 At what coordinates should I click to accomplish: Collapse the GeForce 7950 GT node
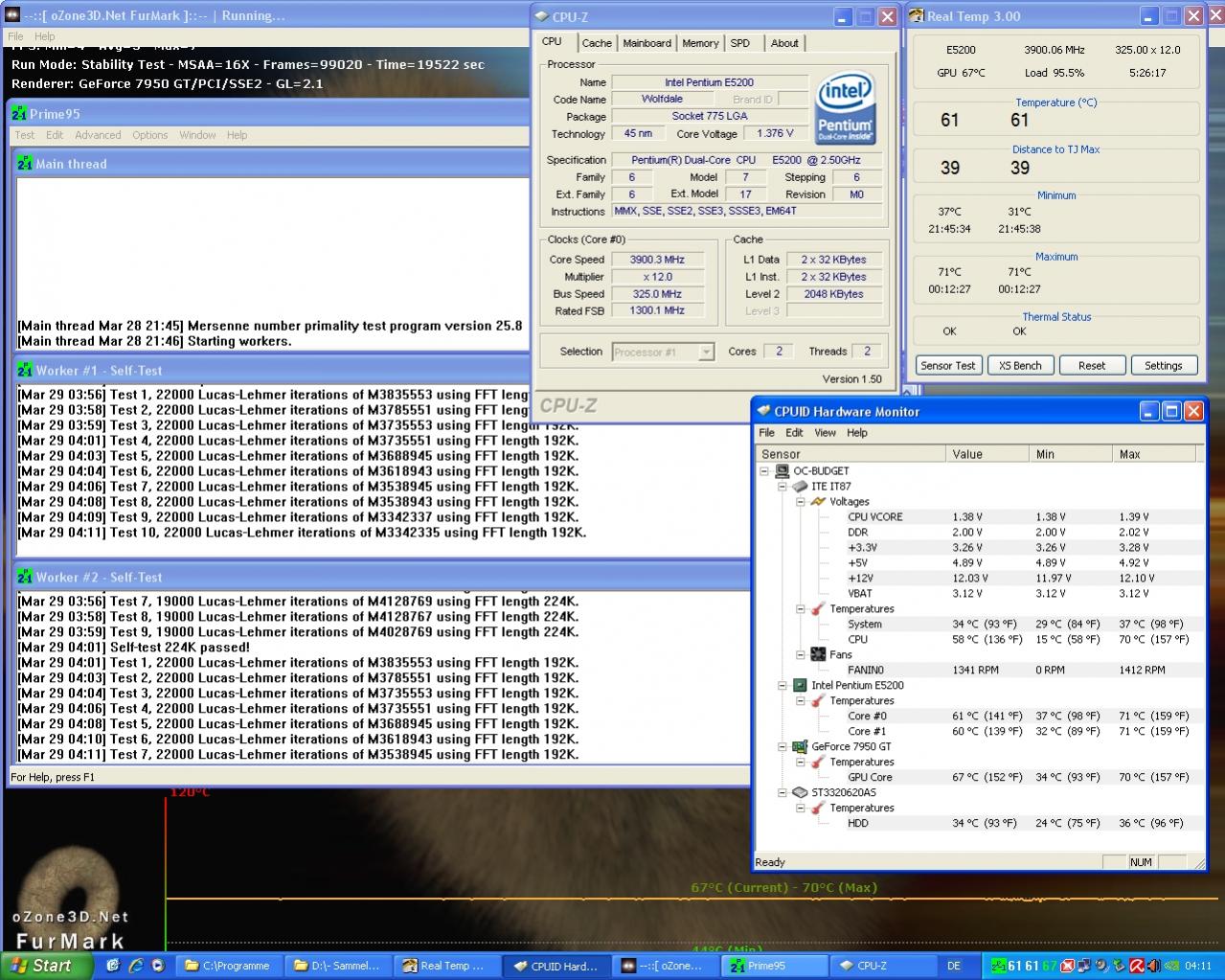point(783,746)
